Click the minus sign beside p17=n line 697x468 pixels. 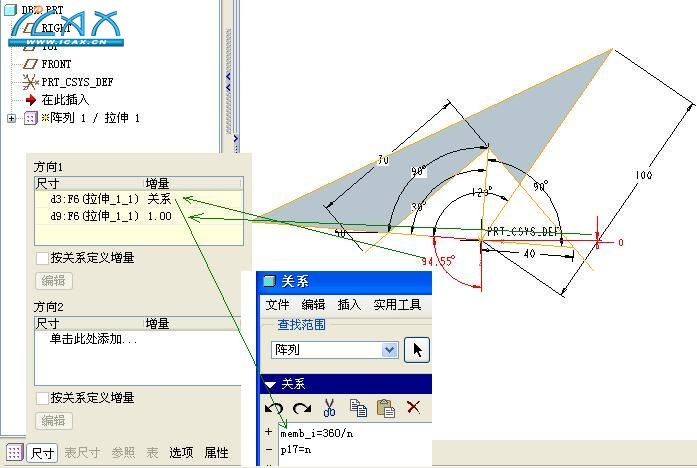pyautogui.click(x=268, y=450)
